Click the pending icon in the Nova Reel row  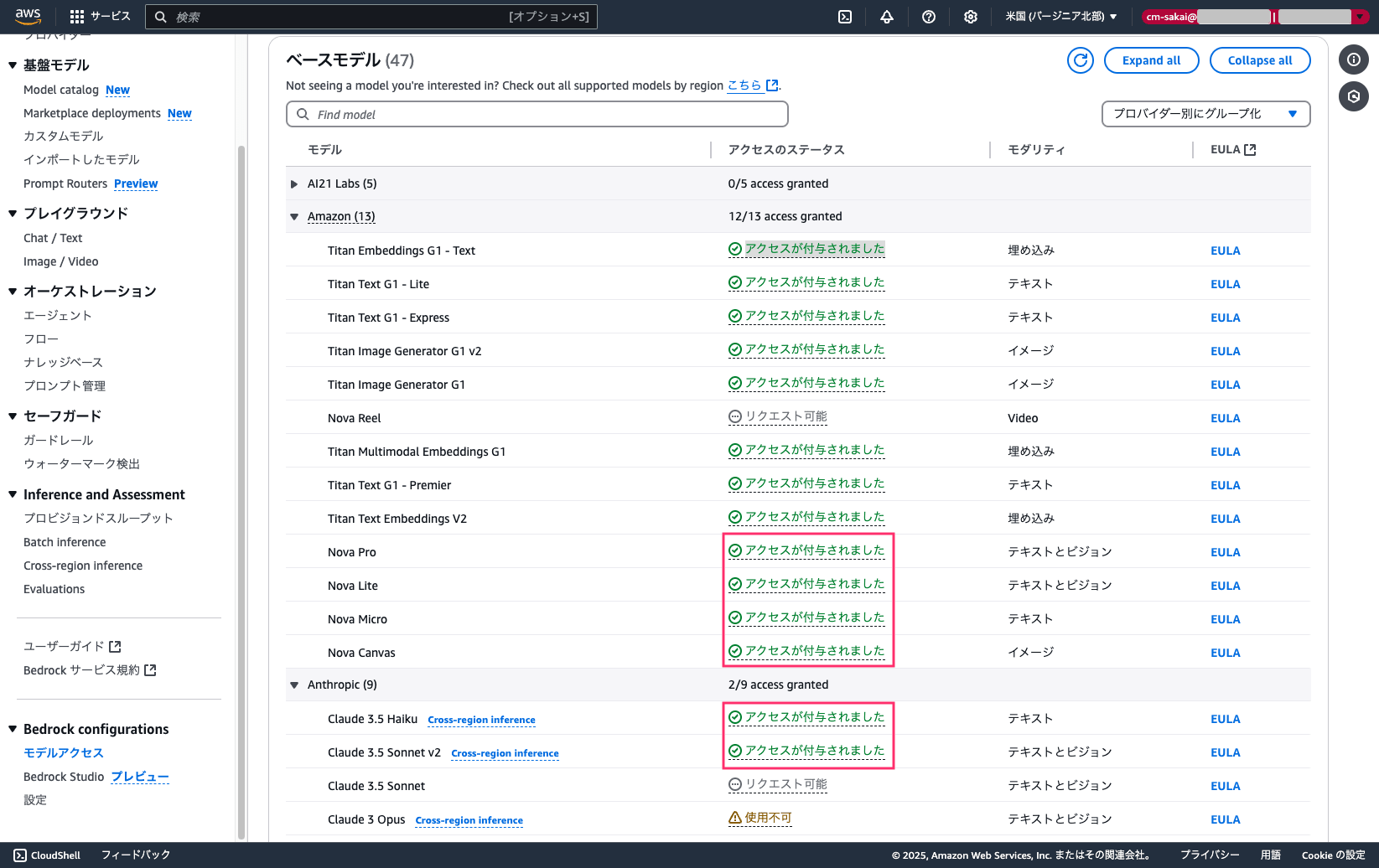tap(735, 417)
